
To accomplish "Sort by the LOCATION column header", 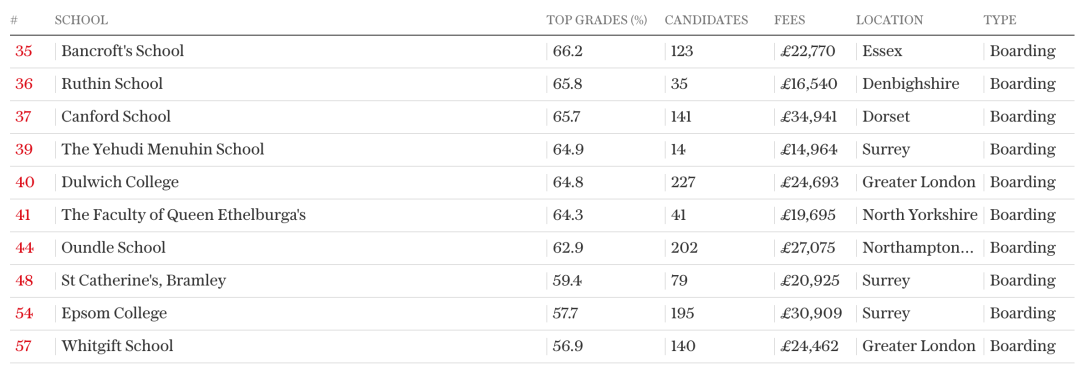I will coord(889,20).
